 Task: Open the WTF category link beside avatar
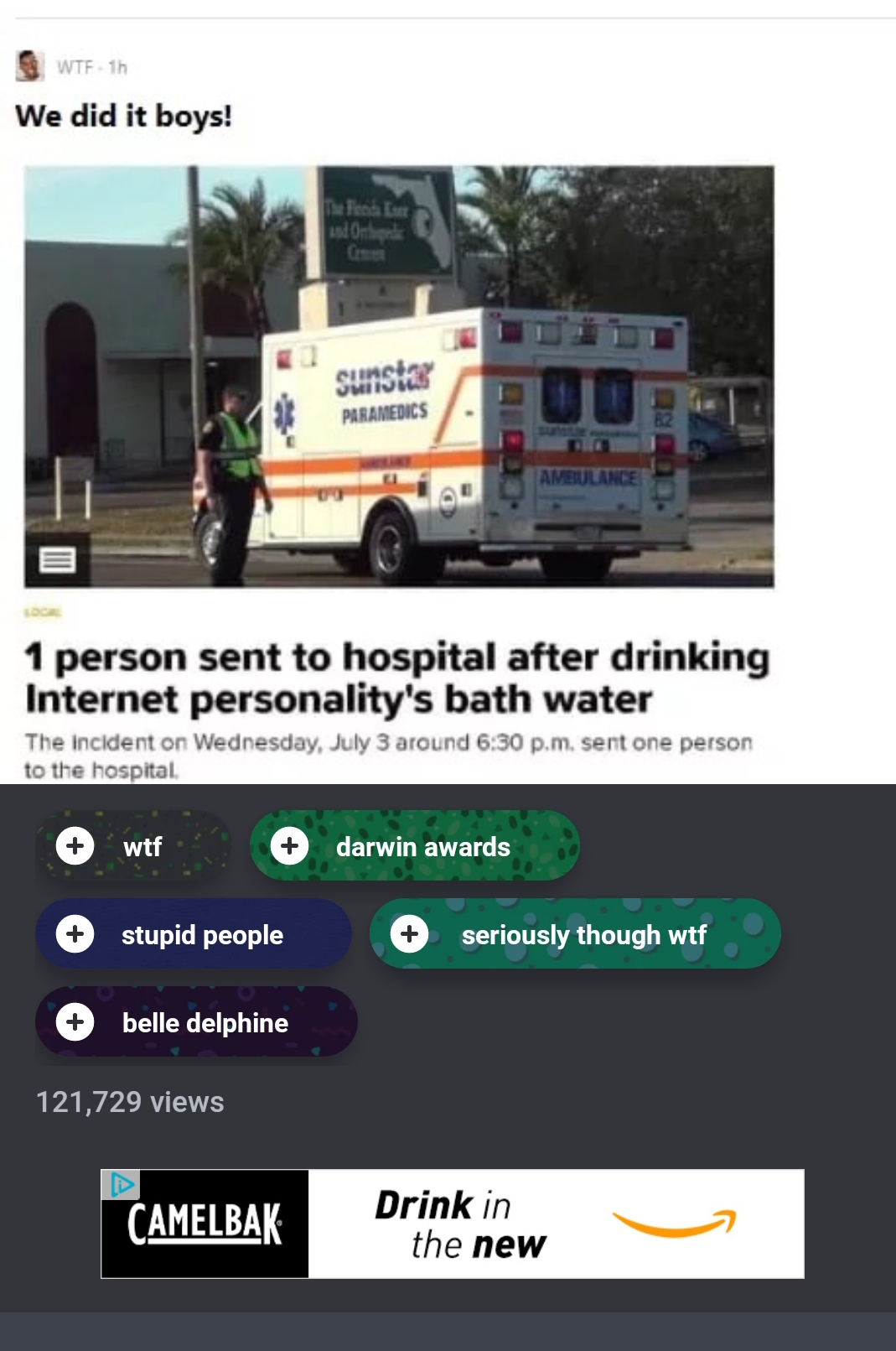click(75, 67)
